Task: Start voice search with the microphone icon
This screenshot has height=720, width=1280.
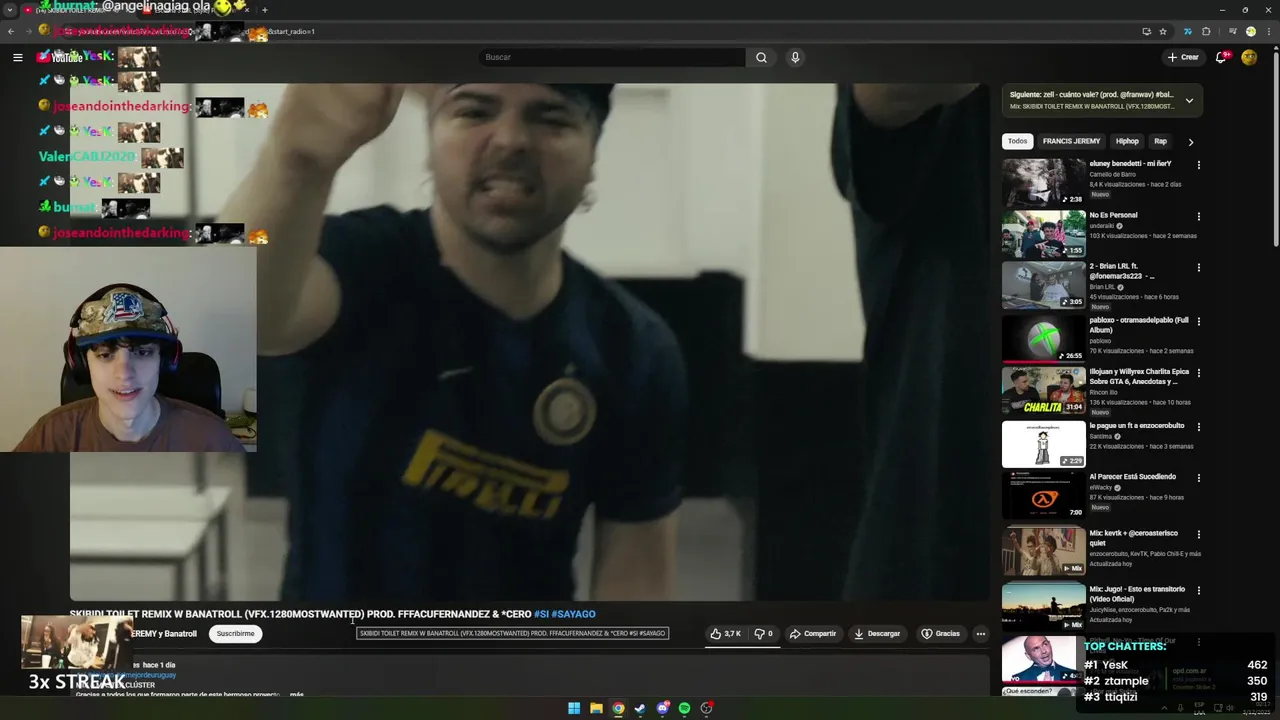Action: (795, 57)
